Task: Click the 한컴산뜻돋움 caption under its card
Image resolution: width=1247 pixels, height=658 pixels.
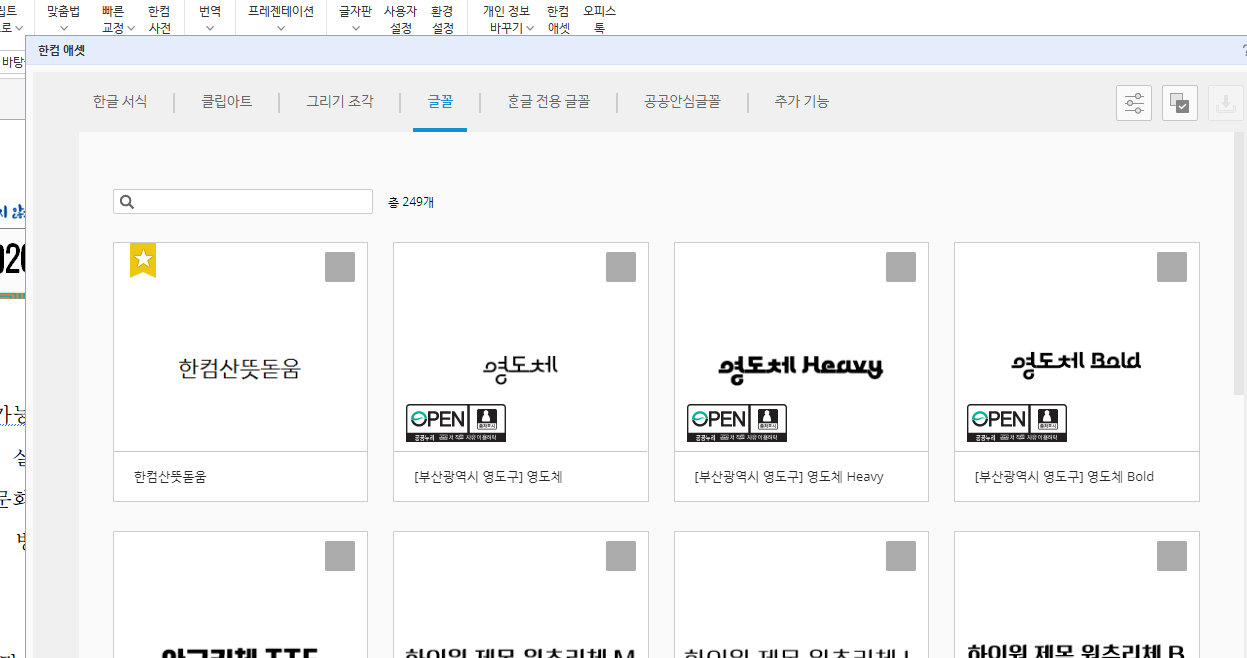Action: coord(170,477)
